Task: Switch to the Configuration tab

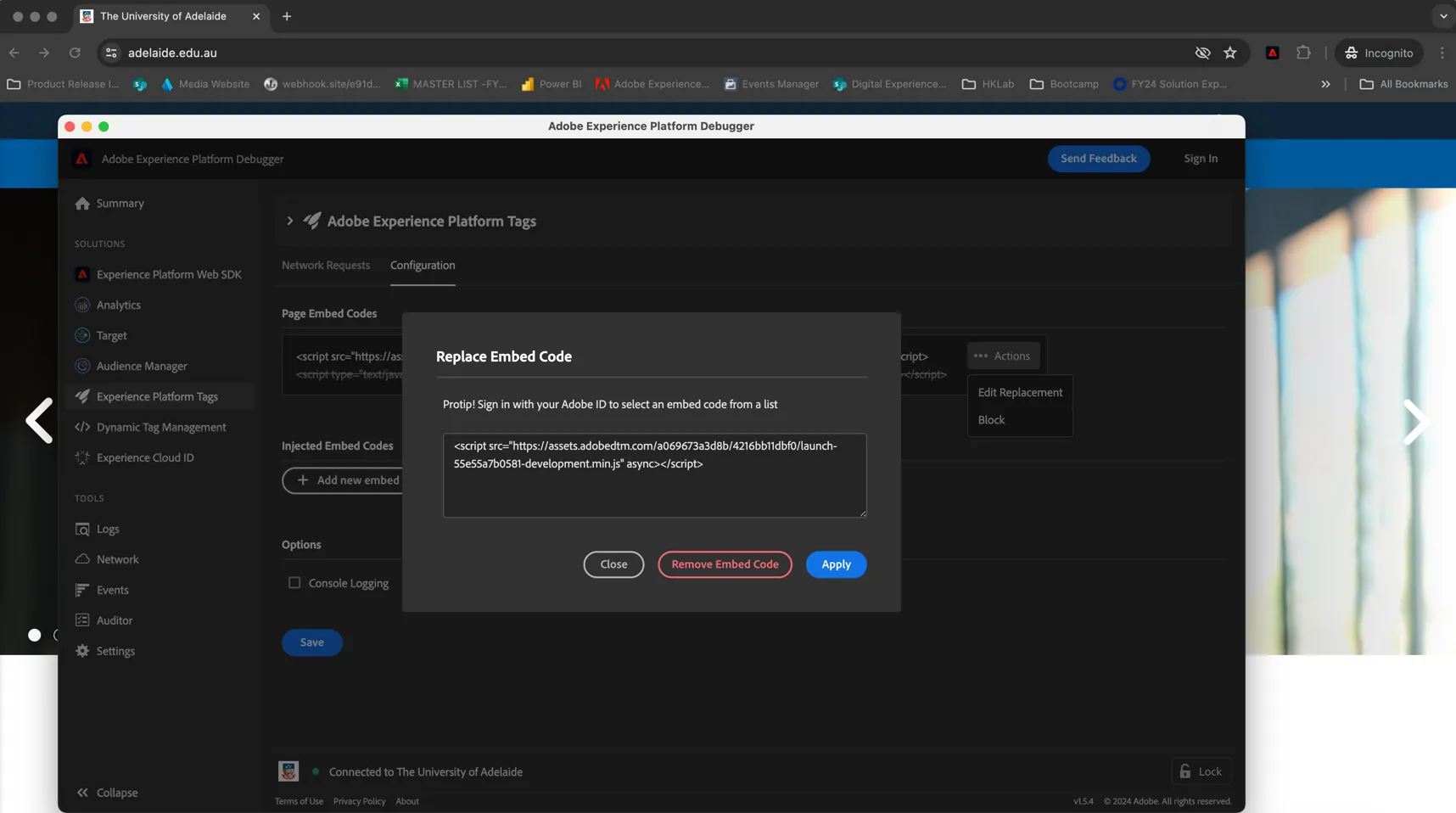Action: [423, 266]
